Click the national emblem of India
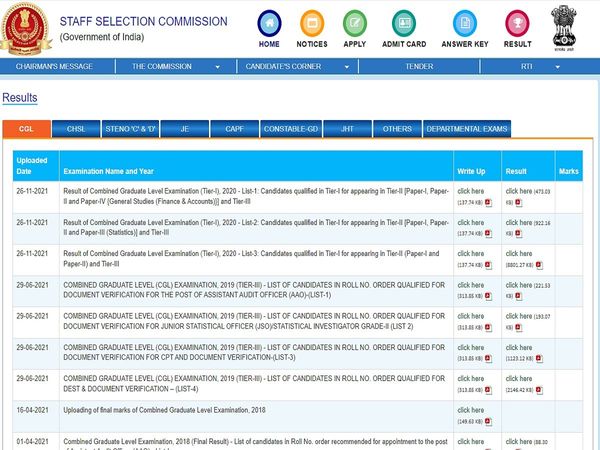 tap(564, 28)
